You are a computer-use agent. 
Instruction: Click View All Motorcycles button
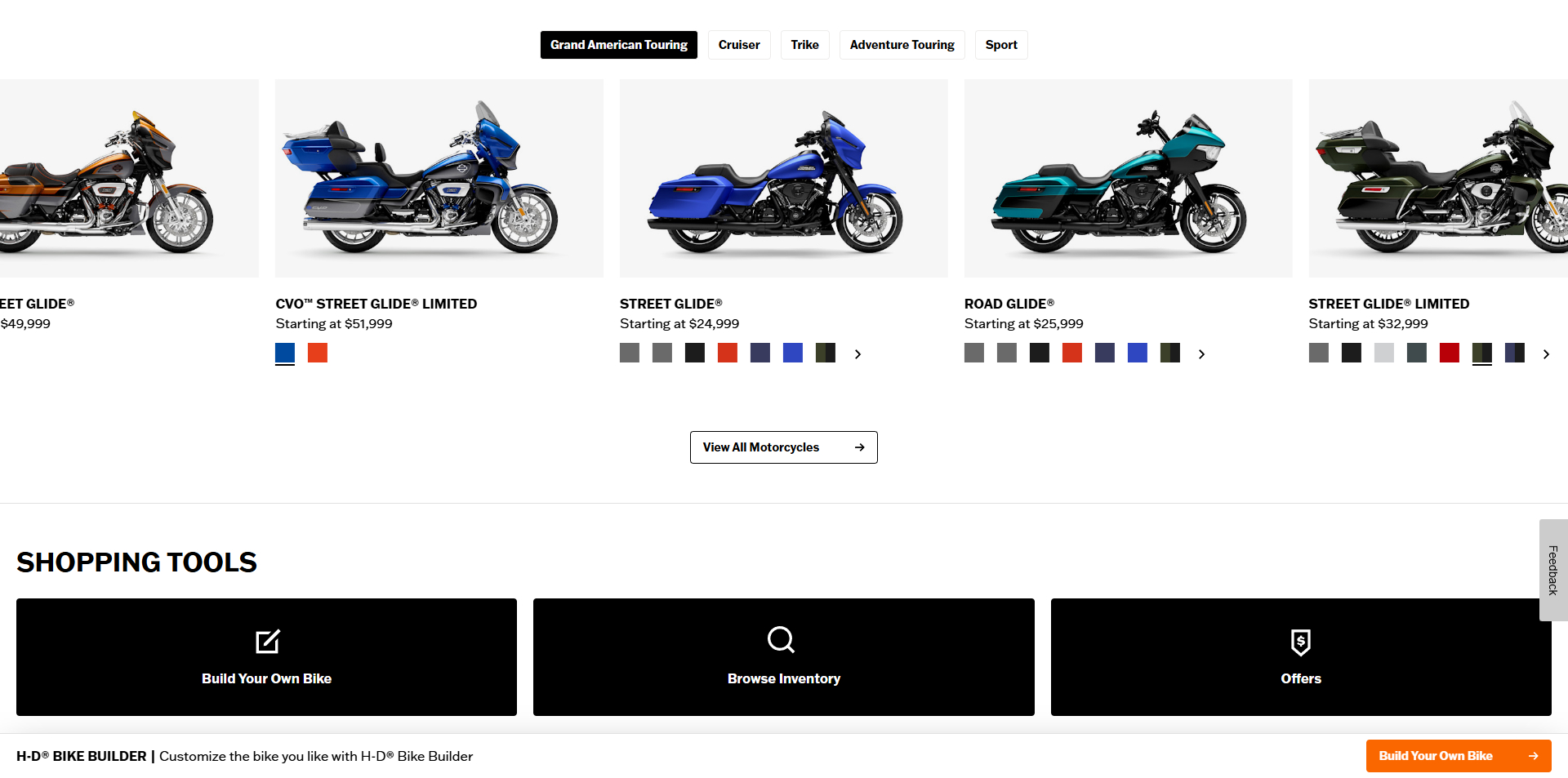pos(784,447)
